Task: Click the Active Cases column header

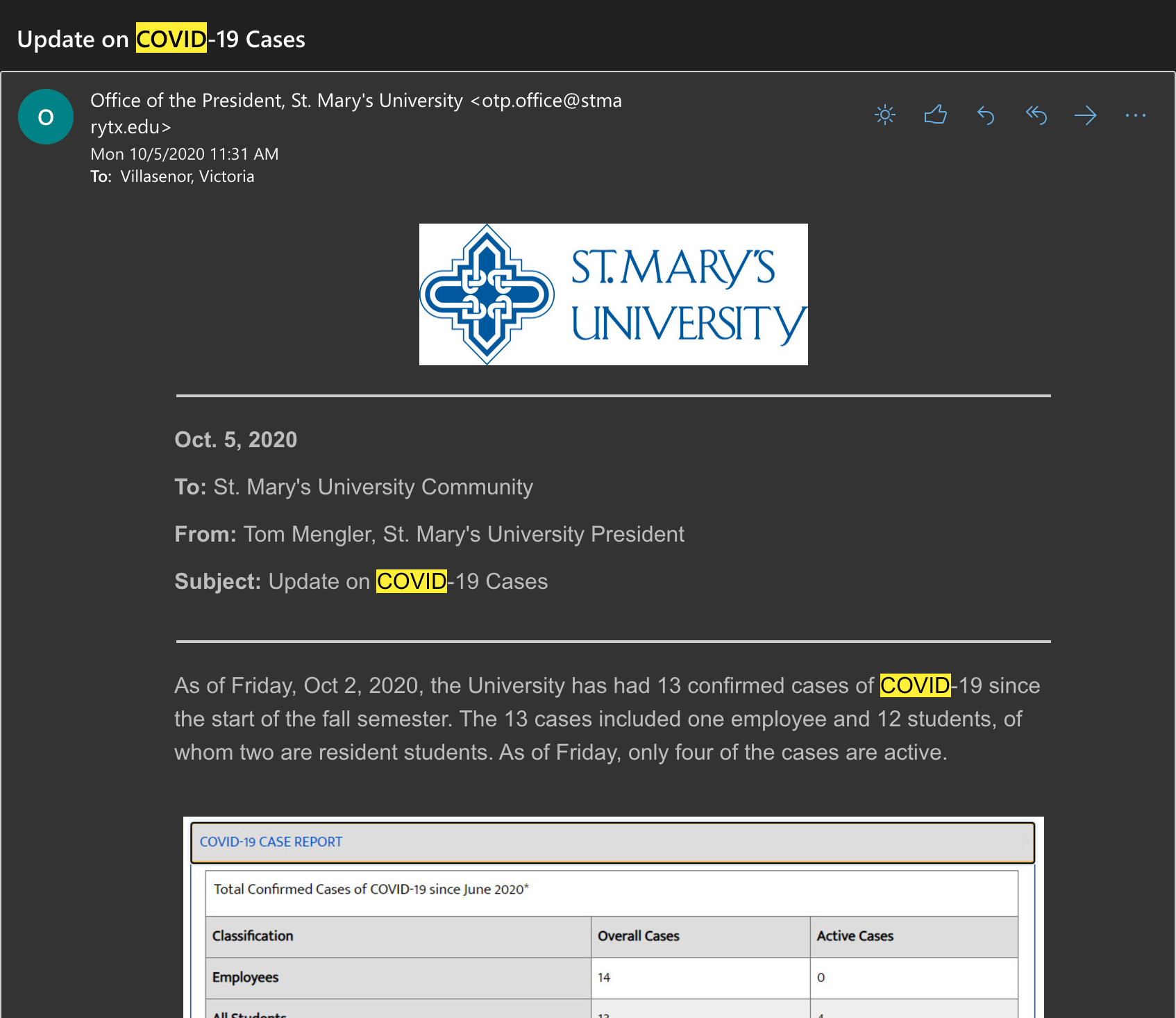Action: 855,936
